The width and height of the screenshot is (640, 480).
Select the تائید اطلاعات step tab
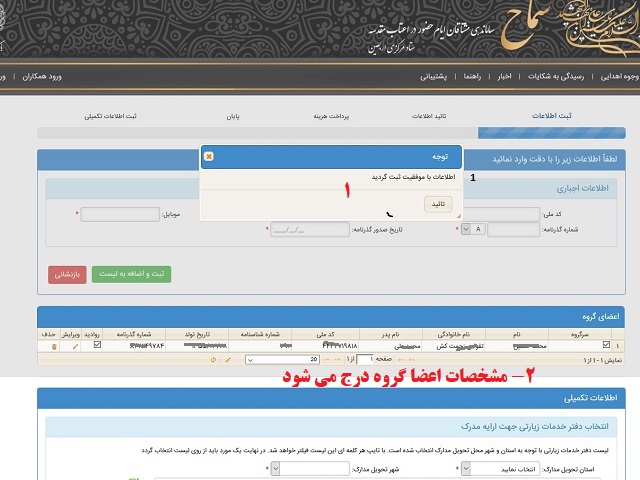(x=429, y=116)
